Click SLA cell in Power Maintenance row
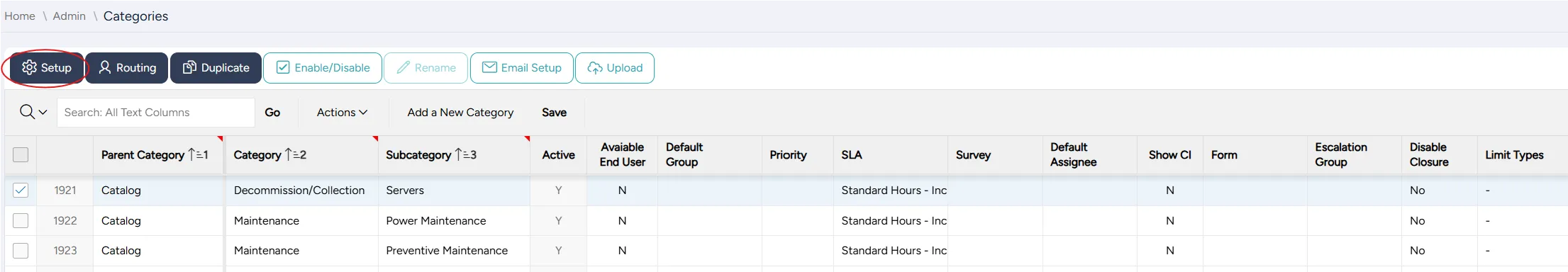The height and width of the screenshot is (272, 1568). click(891, 220)
